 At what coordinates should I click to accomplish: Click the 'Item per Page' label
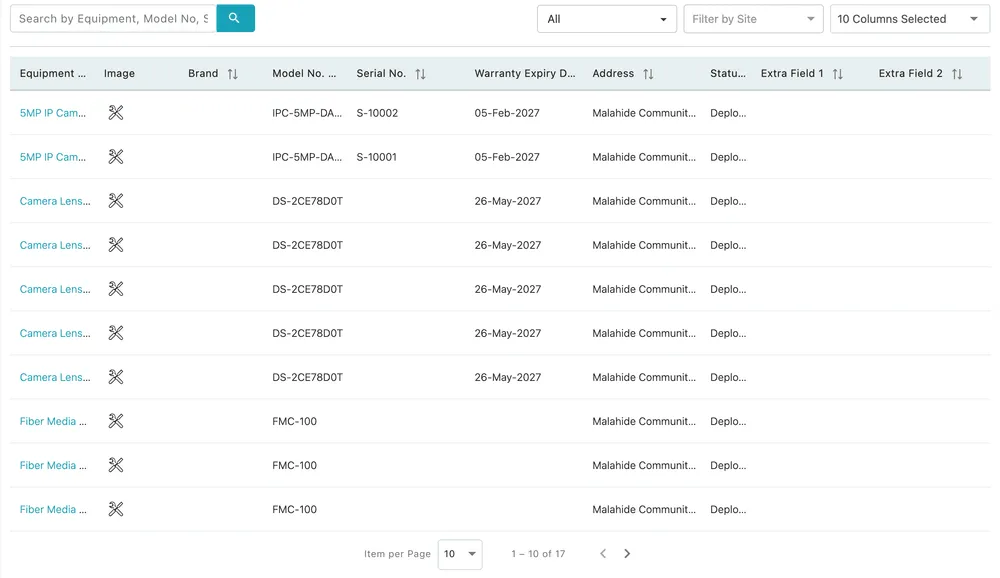[397, 554]
